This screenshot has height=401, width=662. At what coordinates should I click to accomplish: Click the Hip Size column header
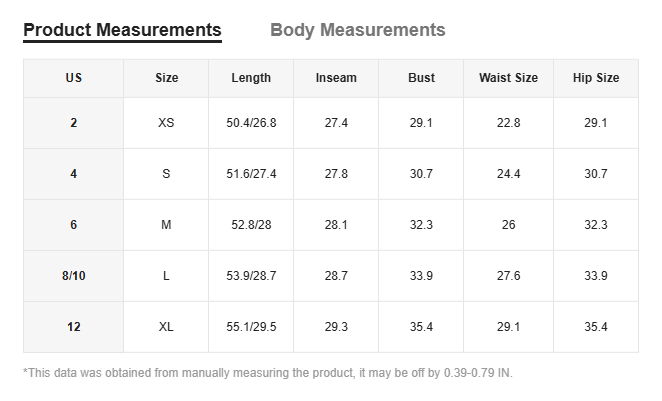(x=596, y=78)
